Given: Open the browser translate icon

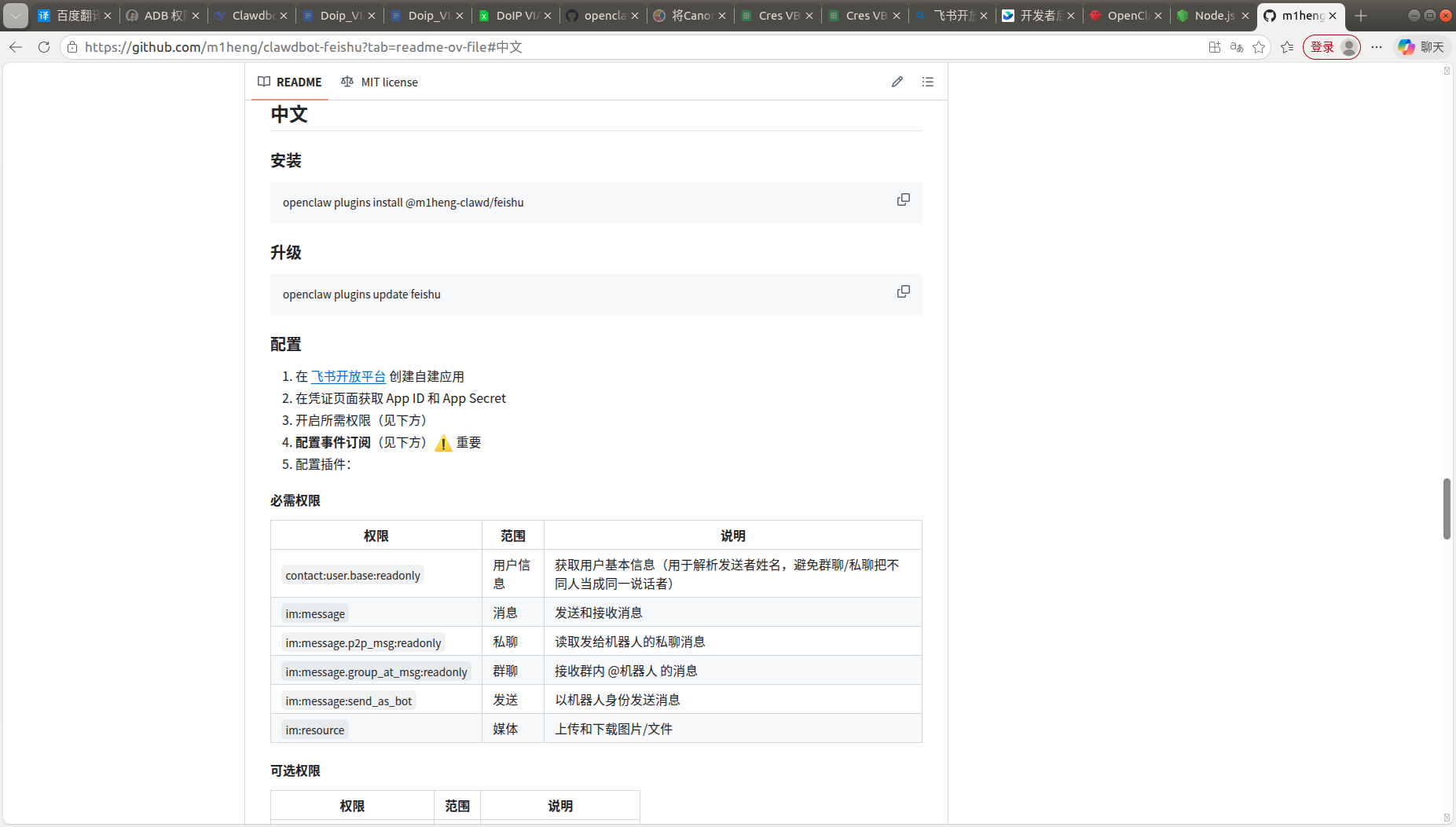Looking at the screenshot, I should (x=1236, y=47).
